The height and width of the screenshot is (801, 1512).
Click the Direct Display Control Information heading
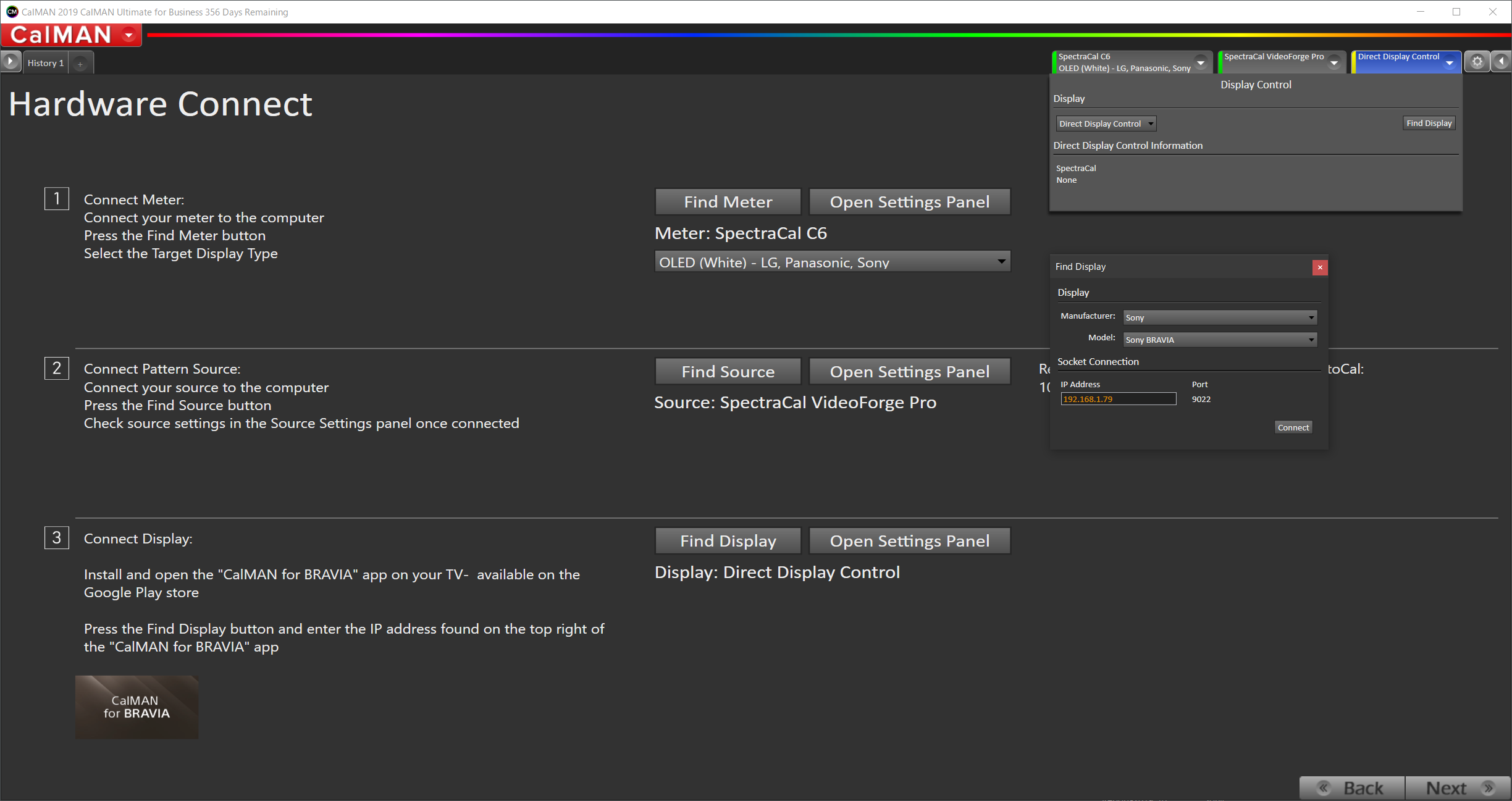click(x=1128, y=146)
